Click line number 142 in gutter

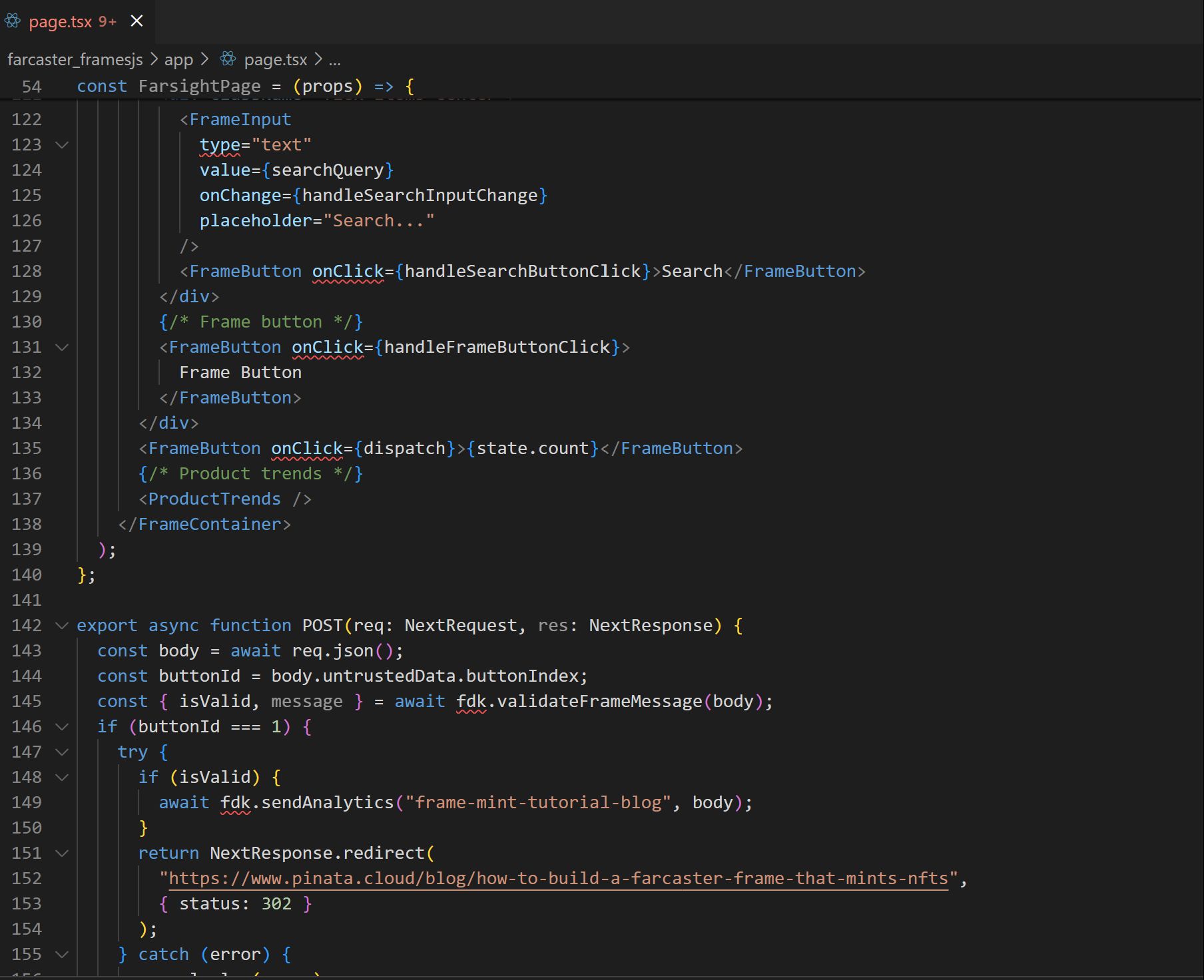(x=27, y=625)
